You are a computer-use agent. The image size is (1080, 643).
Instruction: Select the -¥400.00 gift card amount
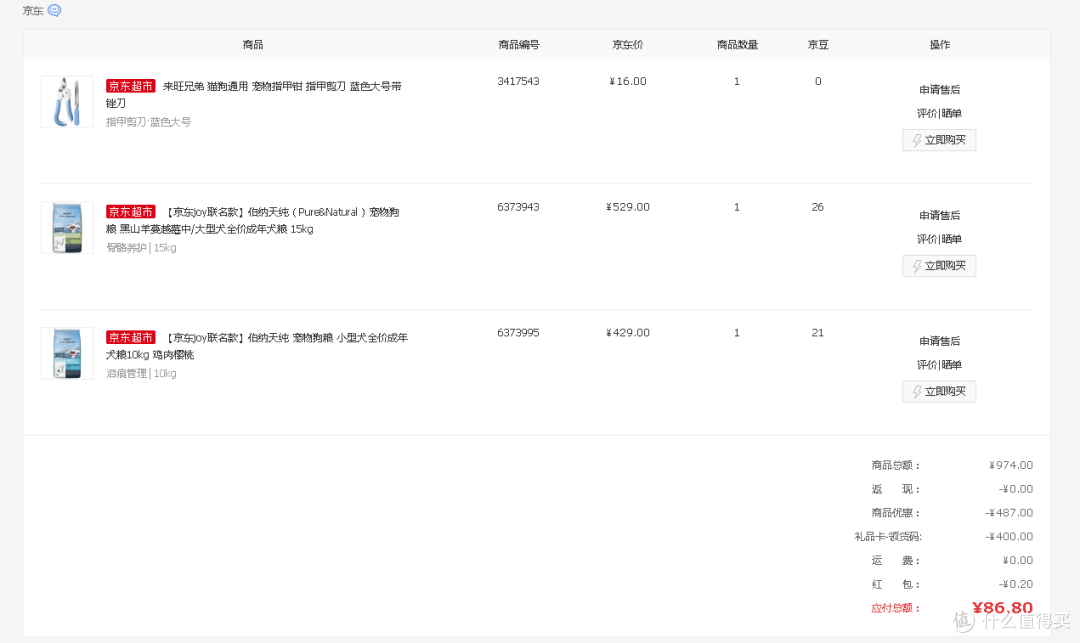click(1009, 536)
